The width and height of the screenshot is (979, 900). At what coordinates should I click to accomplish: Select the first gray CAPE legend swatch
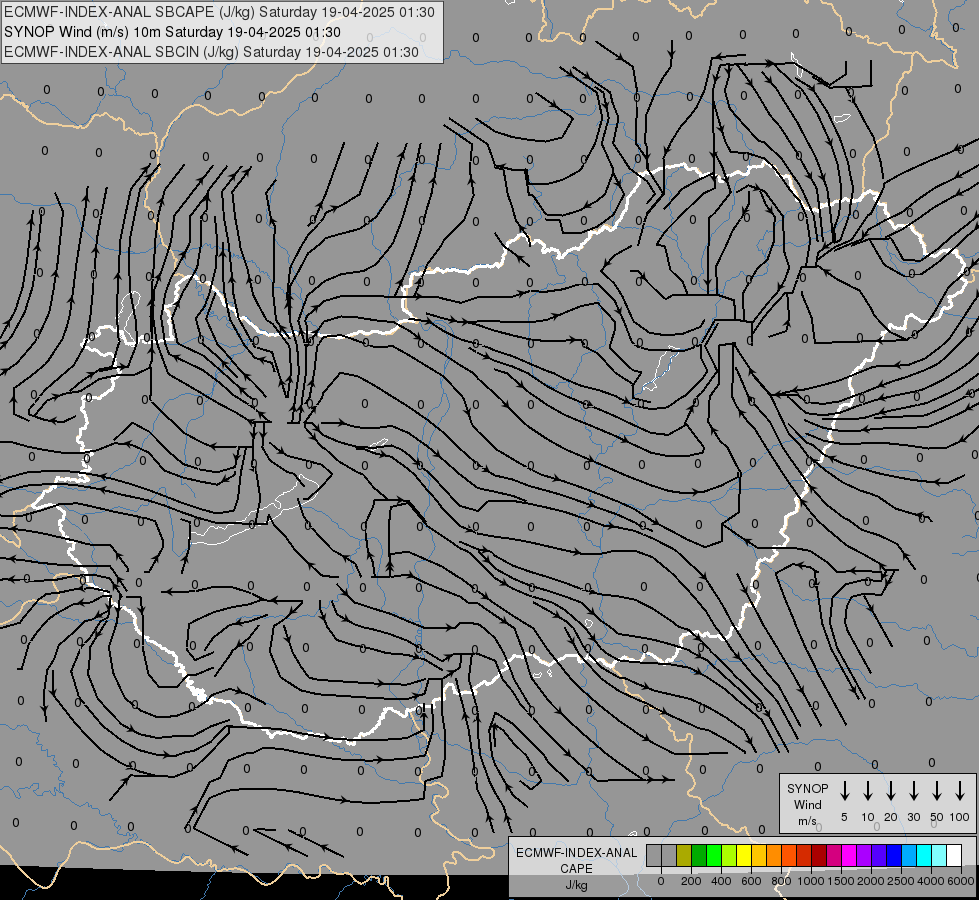[654, 855]
